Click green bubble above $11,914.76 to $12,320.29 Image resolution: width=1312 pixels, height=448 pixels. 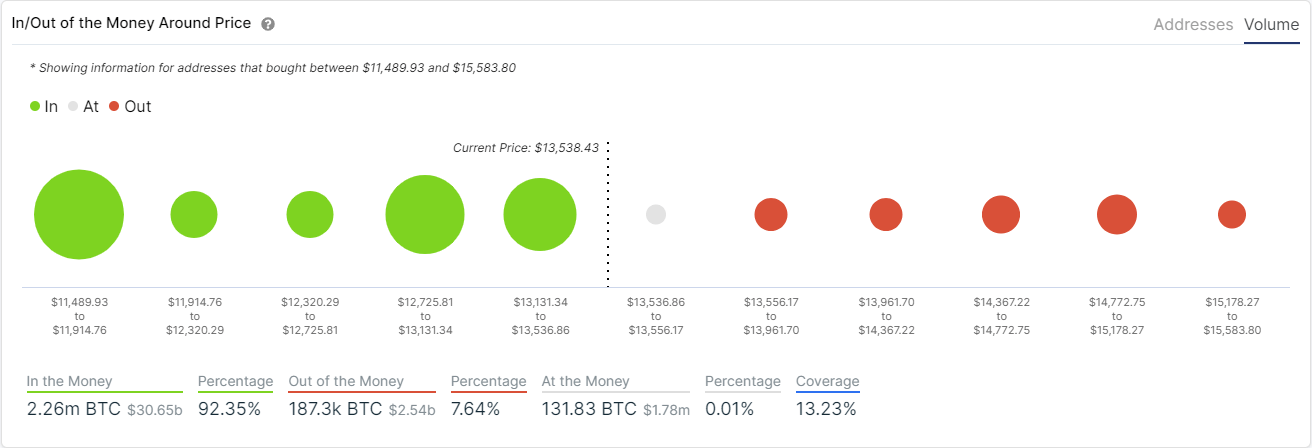point(194,215)
